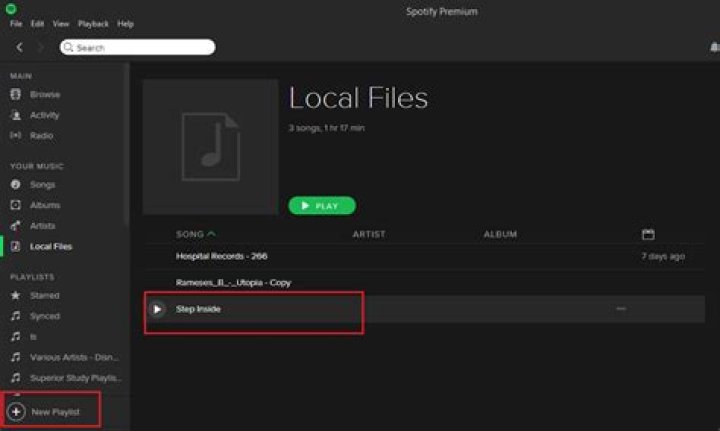
Task: Click note icon beside Superior Study Playlist
Action: point(16,378)
